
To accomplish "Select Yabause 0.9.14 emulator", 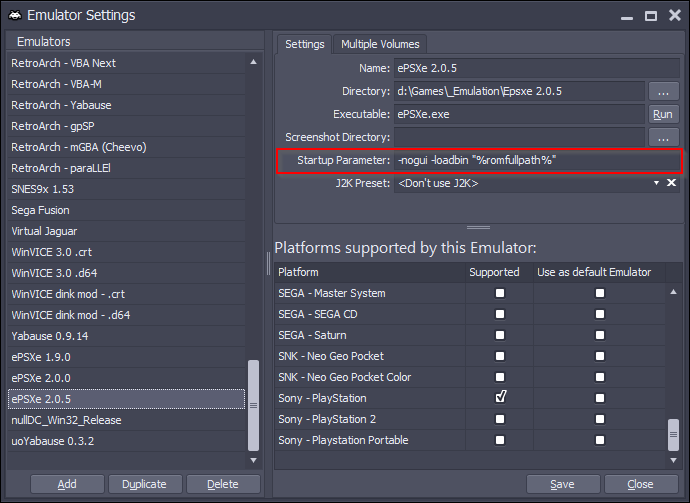I will (126, 336).
